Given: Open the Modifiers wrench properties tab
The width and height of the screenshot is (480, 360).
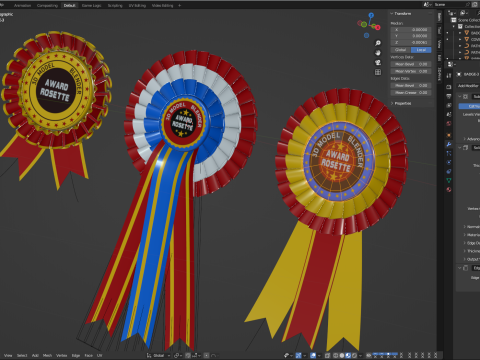Looking at the screenshot, I should 449,144.
